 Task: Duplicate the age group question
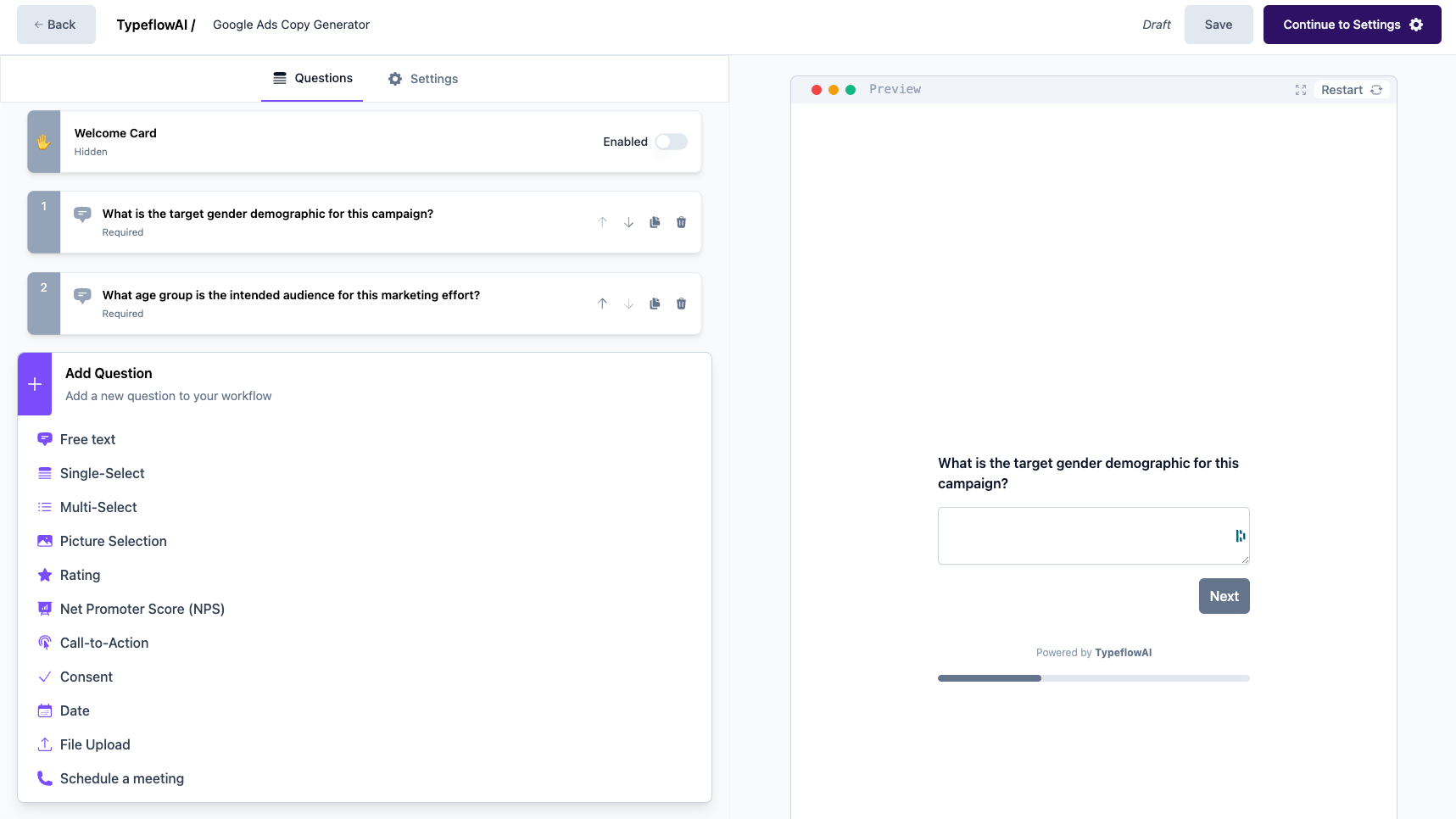point(655,304)
